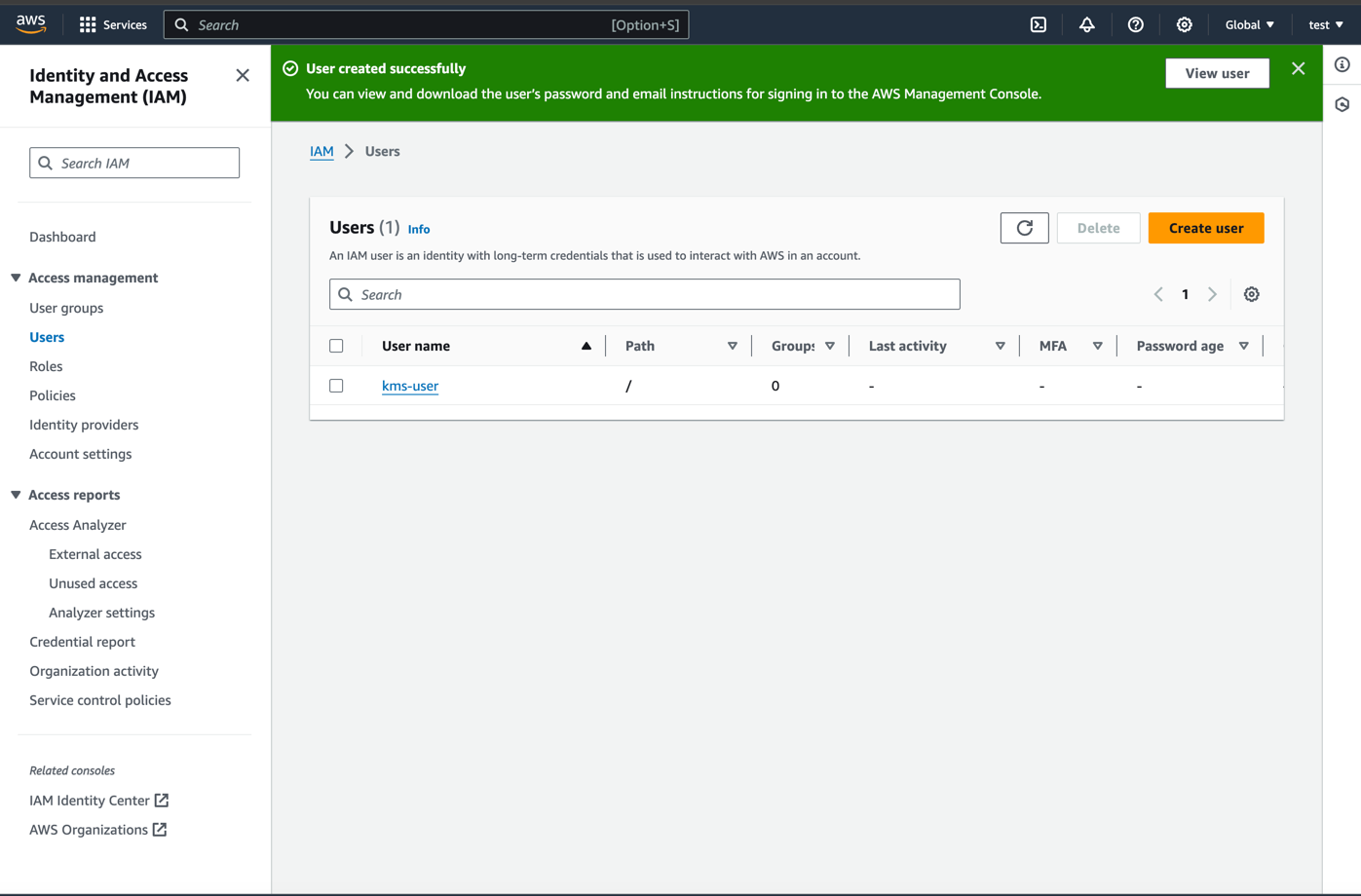Check the kms-user row checkbox
The image size is (1361, 896).
[336, 386]
